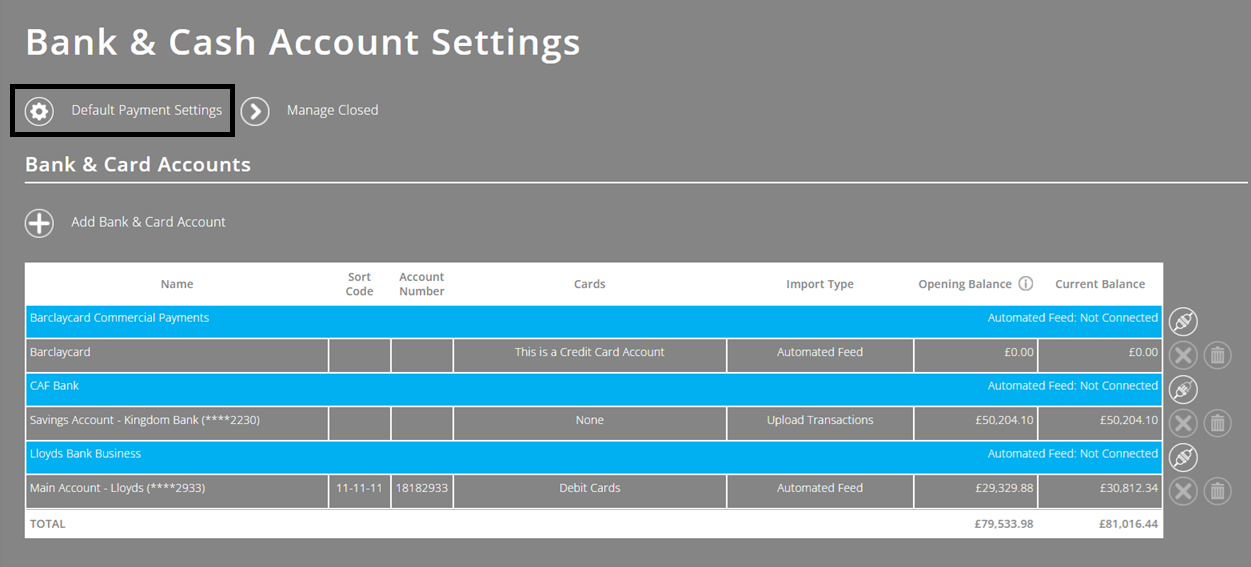Select Add Bank & Card Account text

(x=148, y=222)
